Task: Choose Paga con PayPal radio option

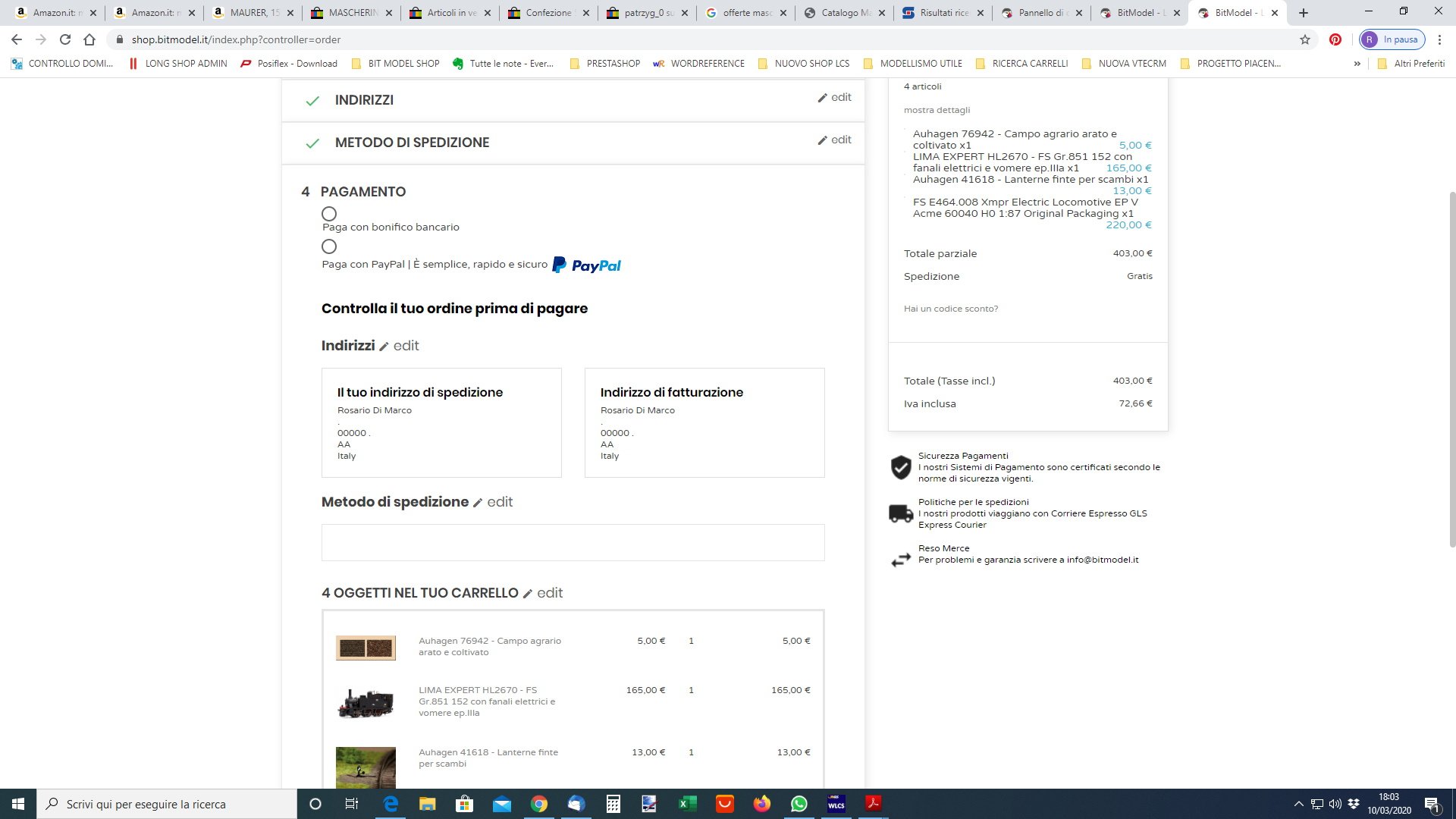Action: (329, 246)
